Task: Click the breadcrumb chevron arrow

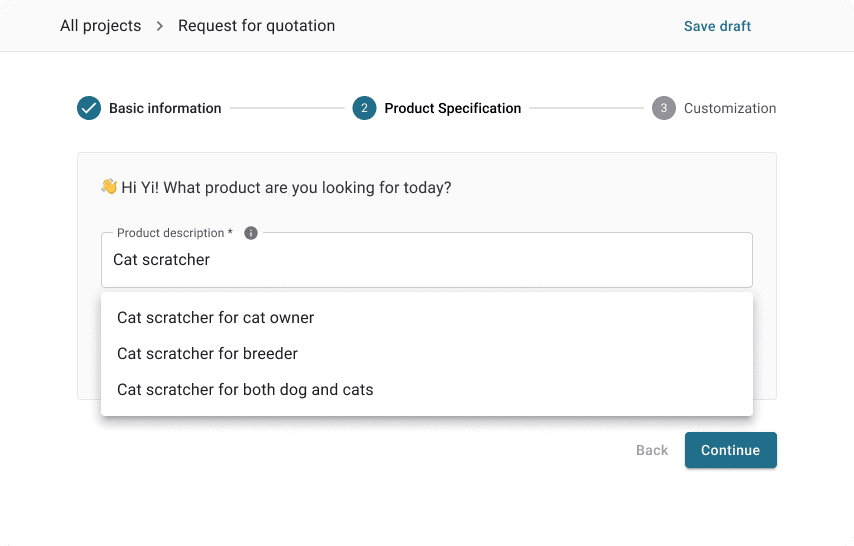Action: [x=160, y=26]
